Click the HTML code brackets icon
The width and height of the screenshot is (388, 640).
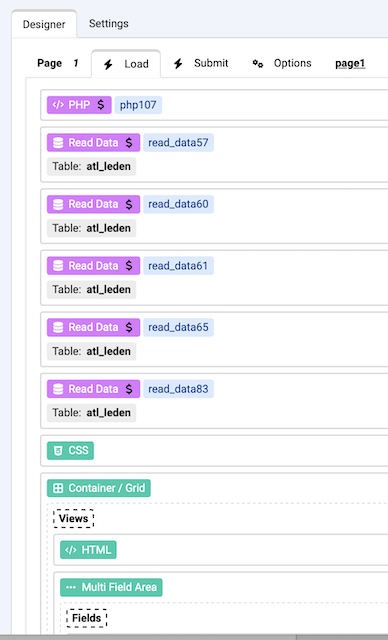(71, 550)
